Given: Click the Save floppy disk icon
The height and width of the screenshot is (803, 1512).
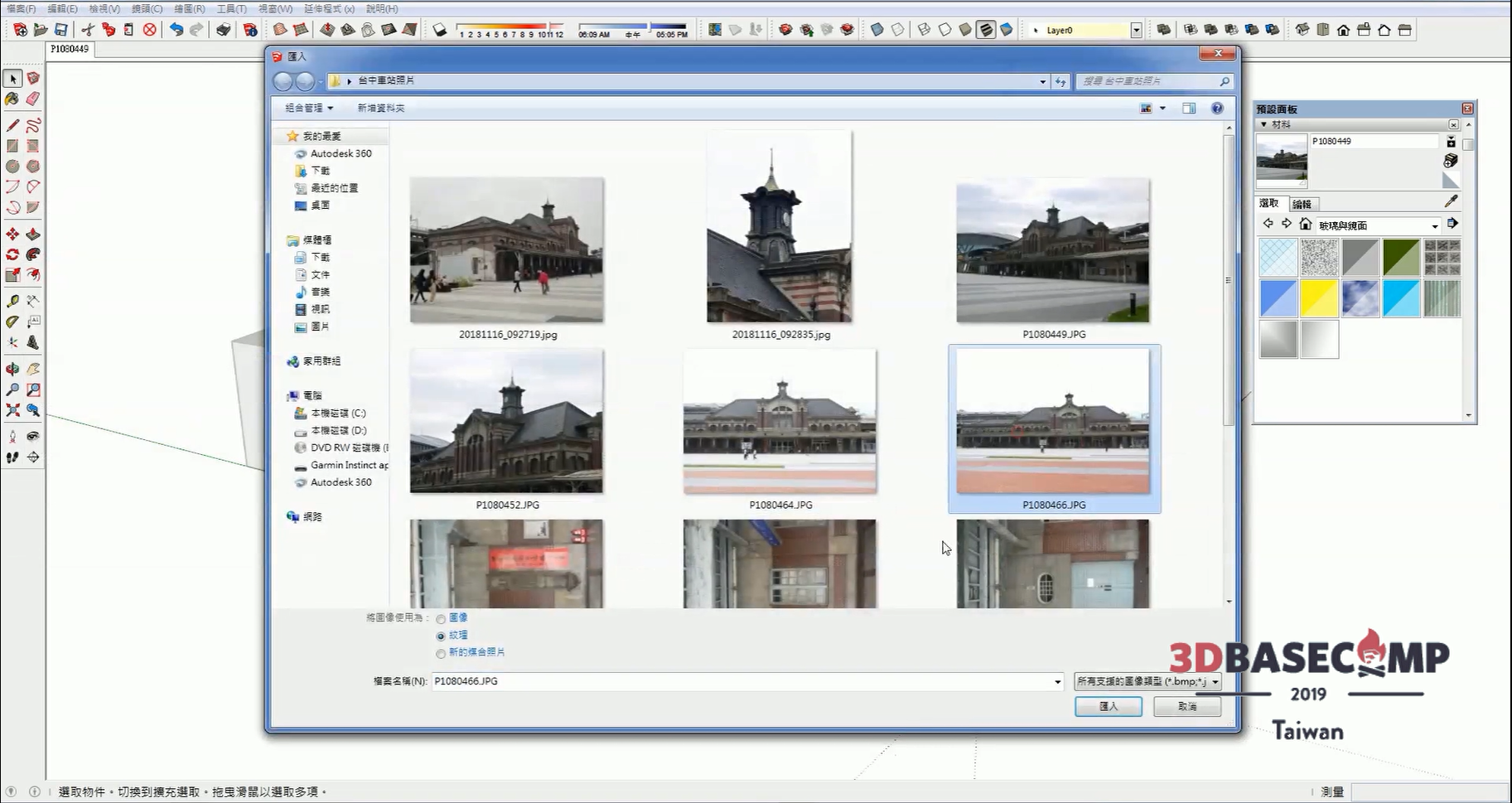Looking at the screenshot, I should [x=61, y=30].
